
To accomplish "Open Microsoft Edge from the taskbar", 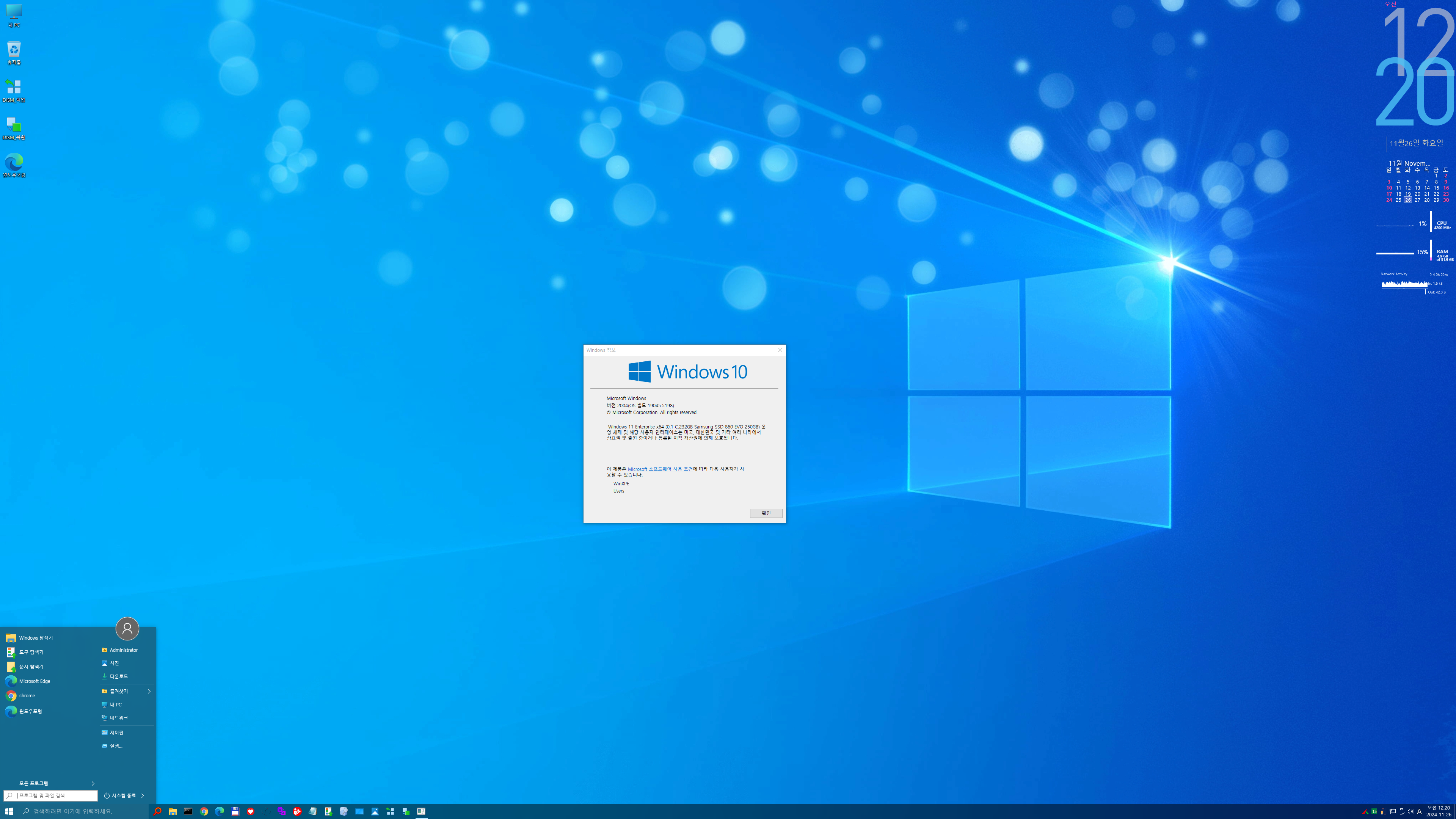I will click(x=219, y=811).
